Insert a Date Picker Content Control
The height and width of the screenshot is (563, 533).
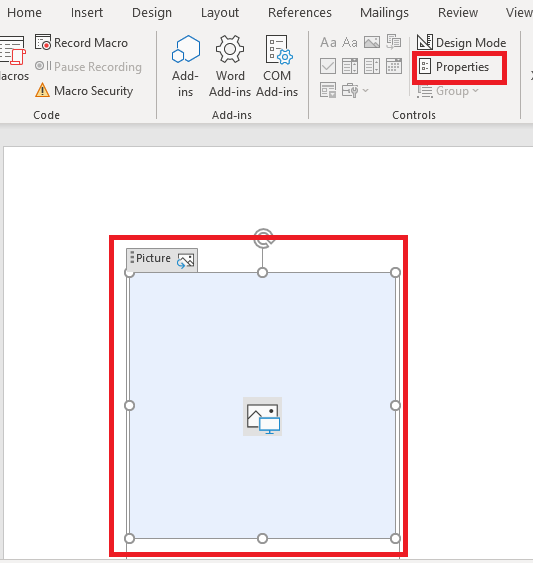[x=394, y=66]
